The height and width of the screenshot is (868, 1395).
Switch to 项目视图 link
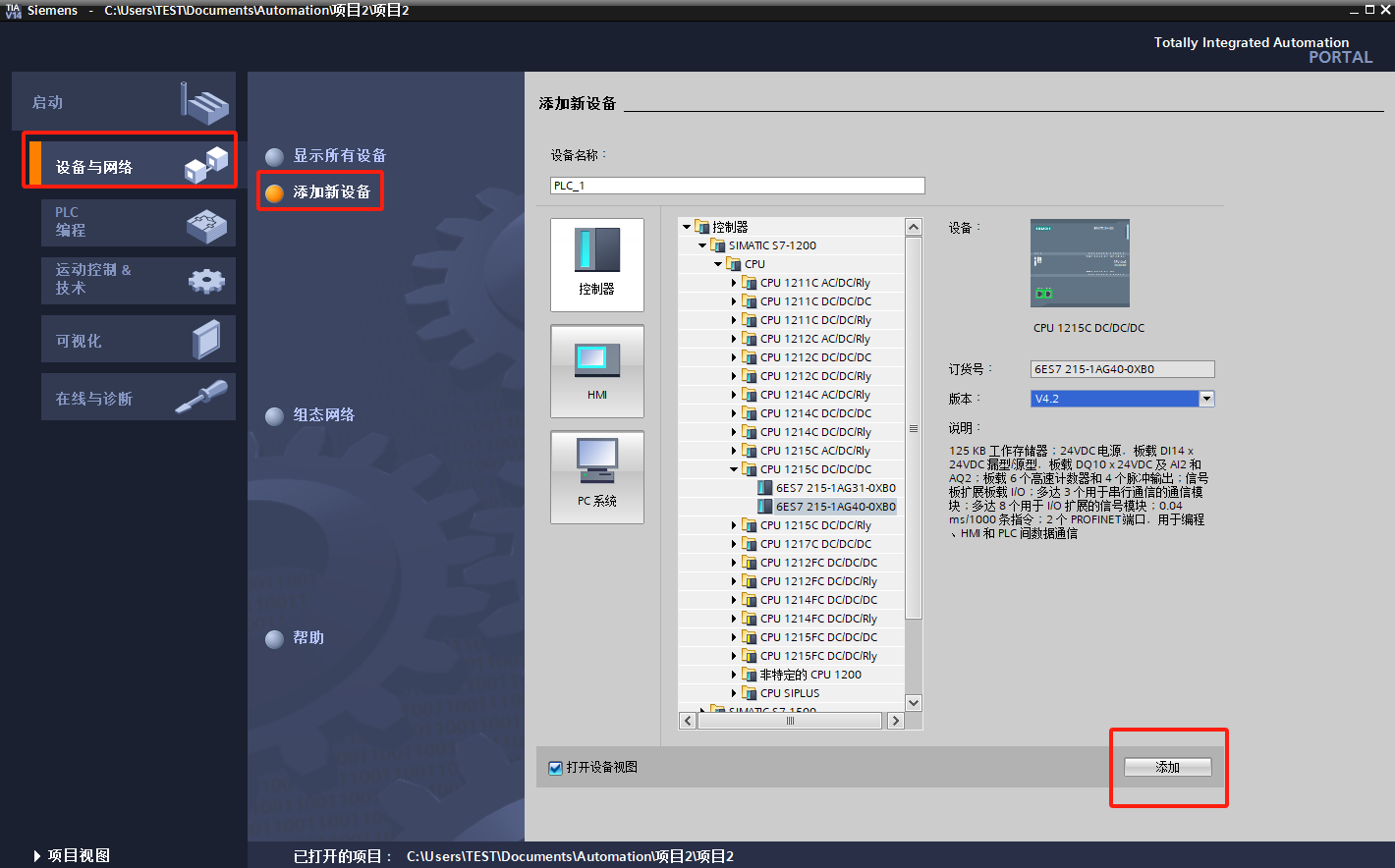[80, 856]
